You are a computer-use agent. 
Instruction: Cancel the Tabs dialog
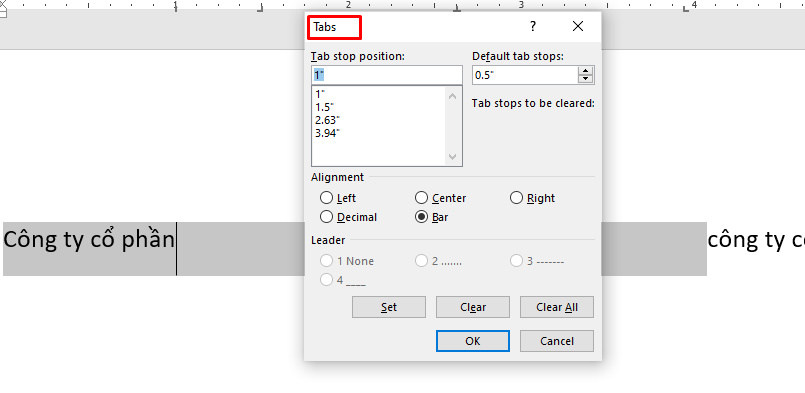point(557,341)
